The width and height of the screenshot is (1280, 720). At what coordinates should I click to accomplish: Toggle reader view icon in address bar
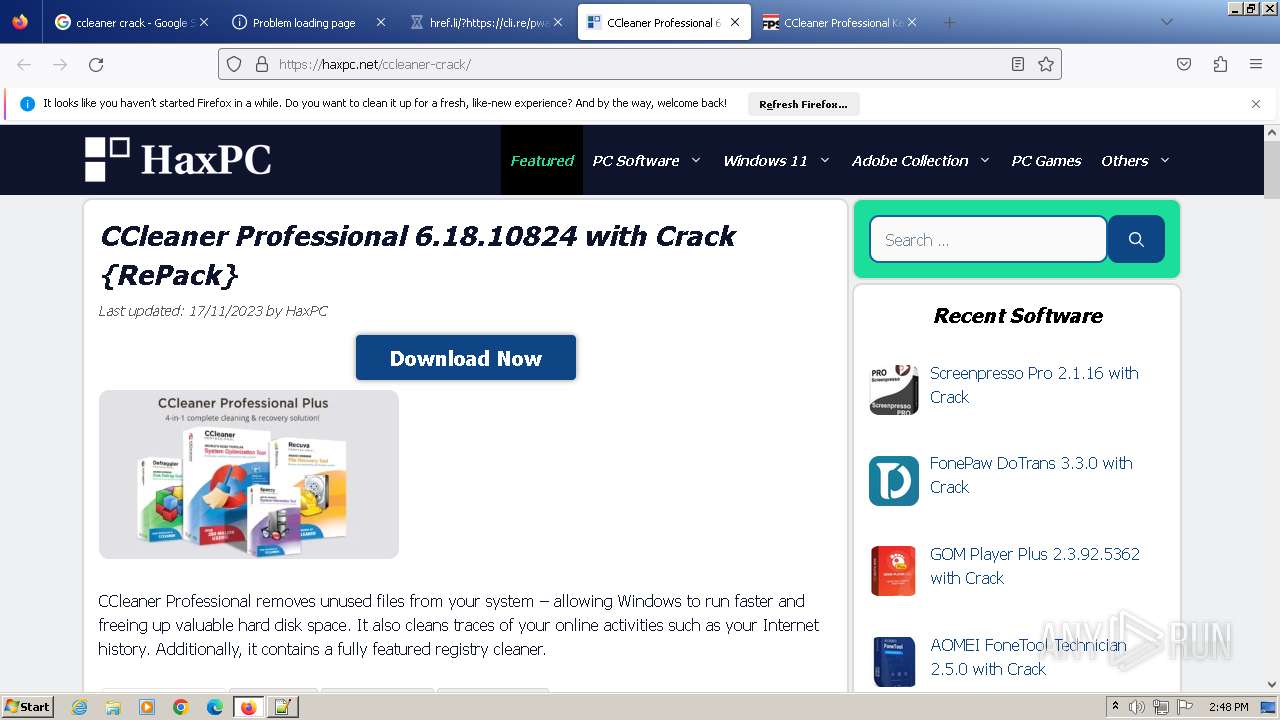[1018, 64]
